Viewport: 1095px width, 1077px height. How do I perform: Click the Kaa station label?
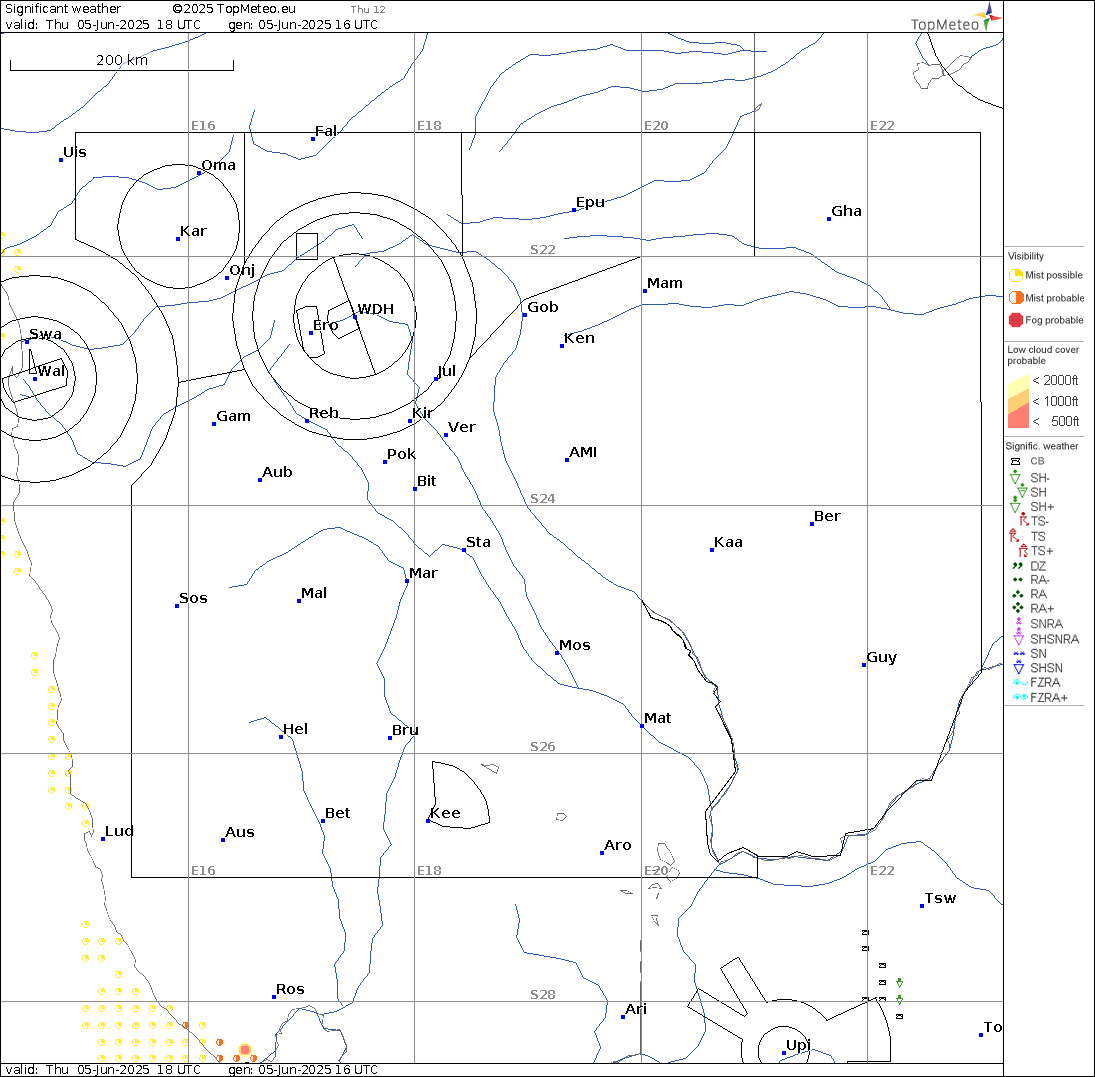coord(728,542)
